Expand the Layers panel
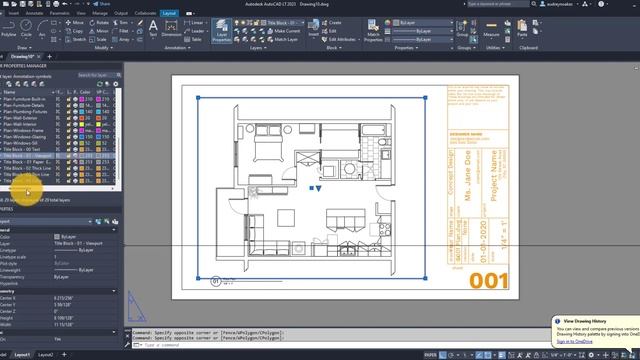This screenshot has height=360, width=640. point(258,48)
